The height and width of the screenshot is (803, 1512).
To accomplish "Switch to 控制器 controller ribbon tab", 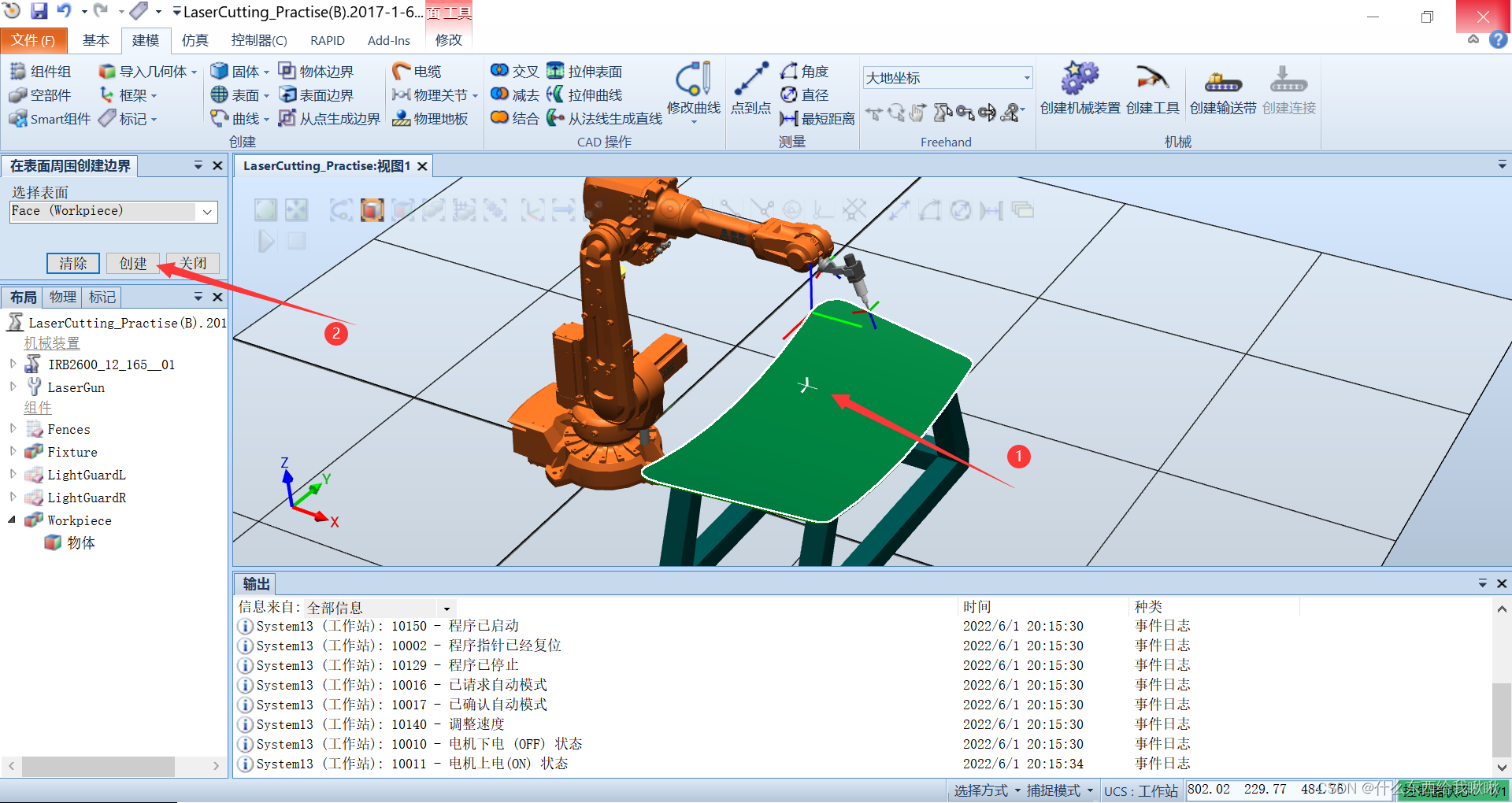I will 259,40.
